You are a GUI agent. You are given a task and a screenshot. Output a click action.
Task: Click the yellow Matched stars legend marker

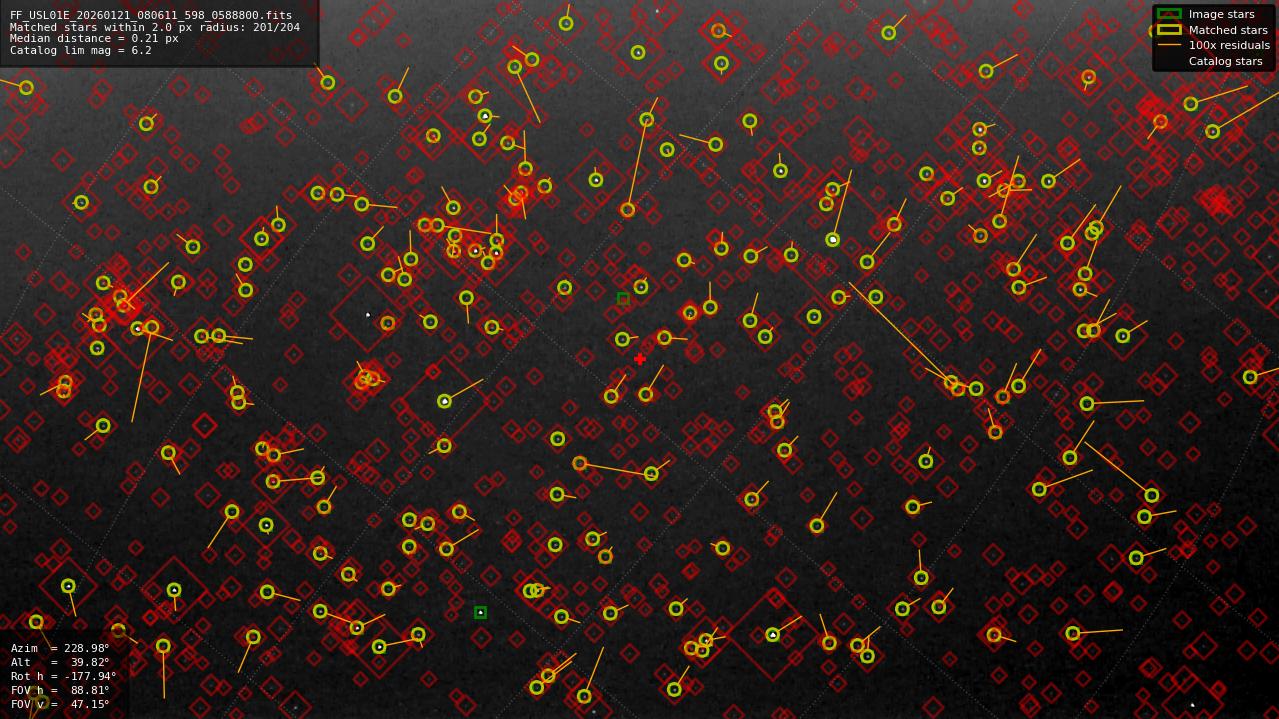point(1169,30)
